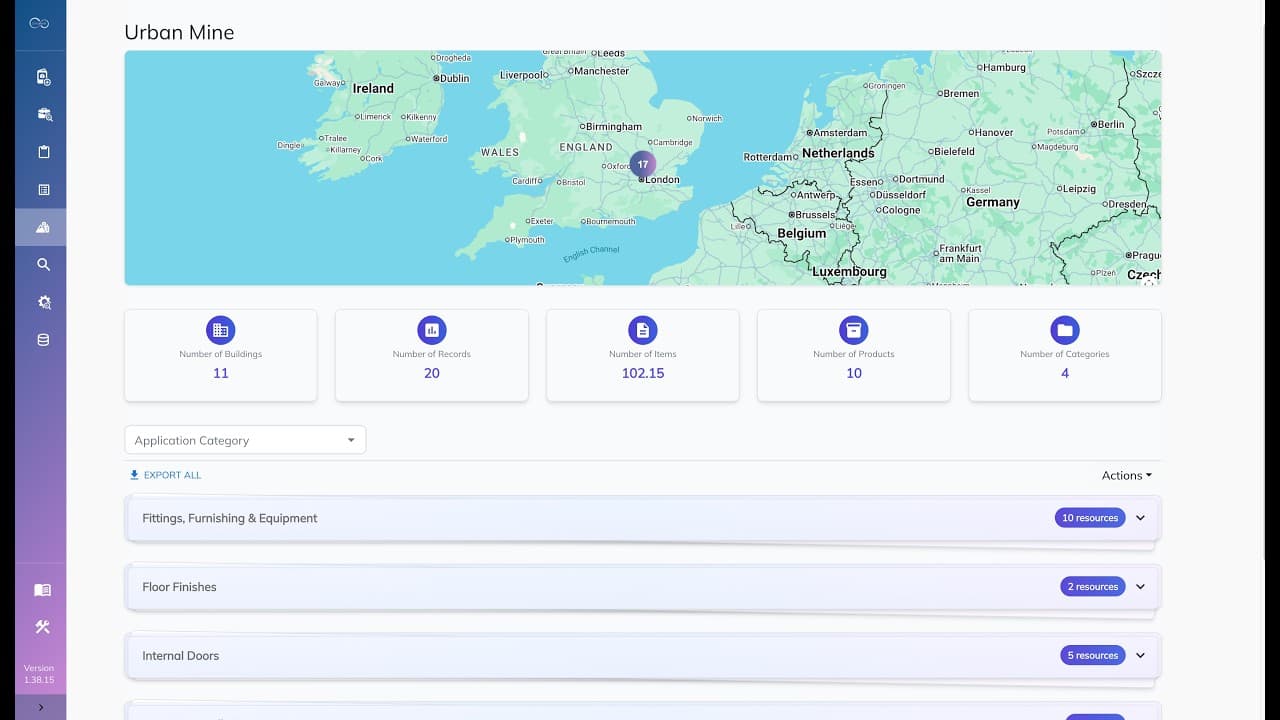Click the 2 resources badge
1280x720 pixels.
(x=1093, y=587)
